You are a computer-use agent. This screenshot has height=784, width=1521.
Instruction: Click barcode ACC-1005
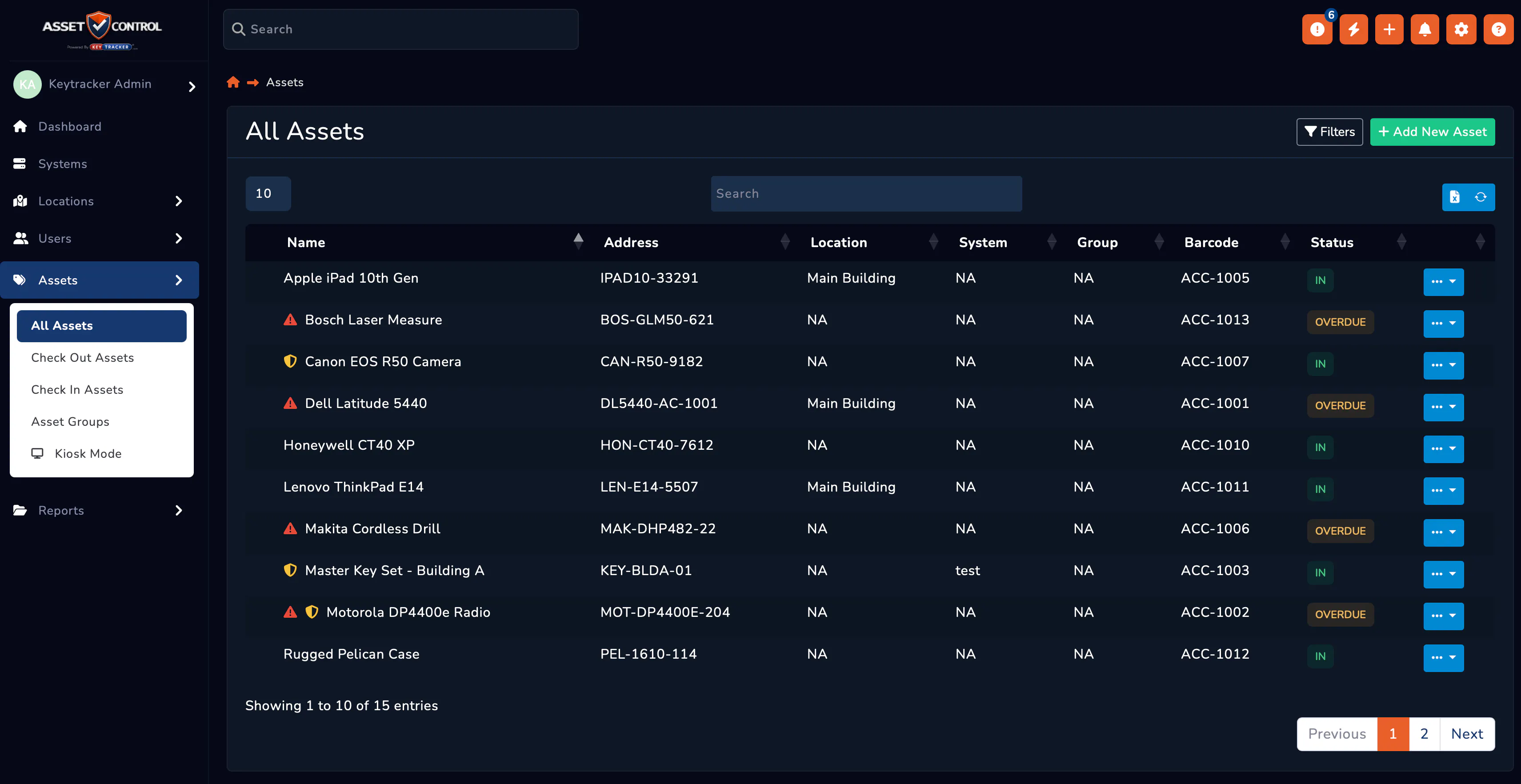click(x=1215, y=278)
